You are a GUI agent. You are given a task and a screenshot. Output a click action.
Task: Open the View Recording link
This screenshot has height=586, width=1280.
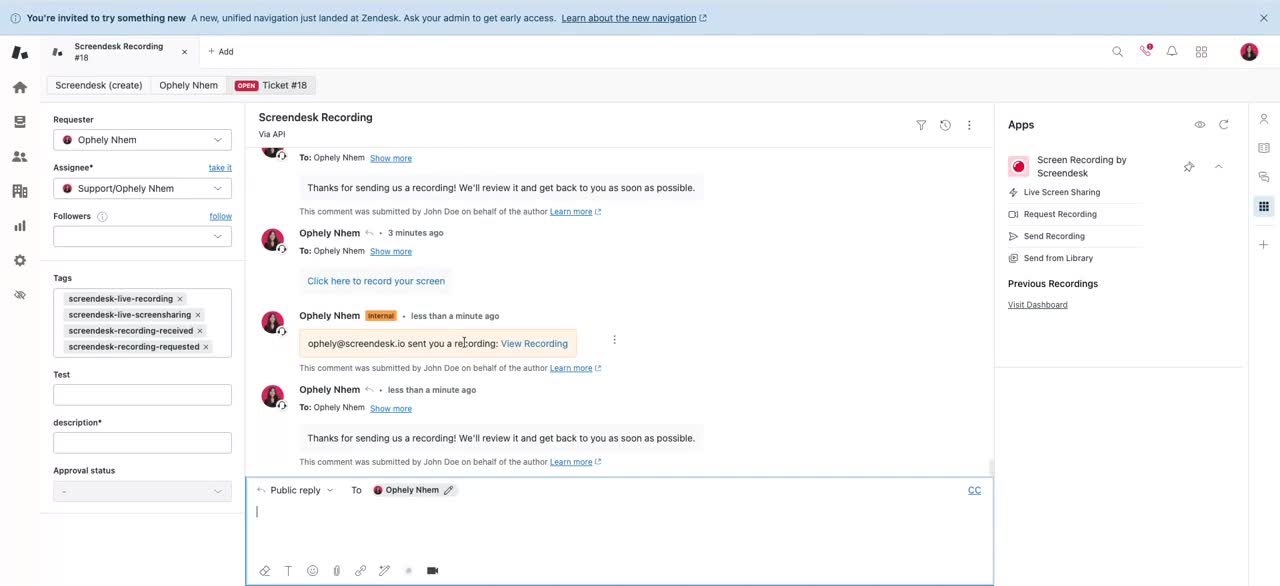click(x=534, y=344)
